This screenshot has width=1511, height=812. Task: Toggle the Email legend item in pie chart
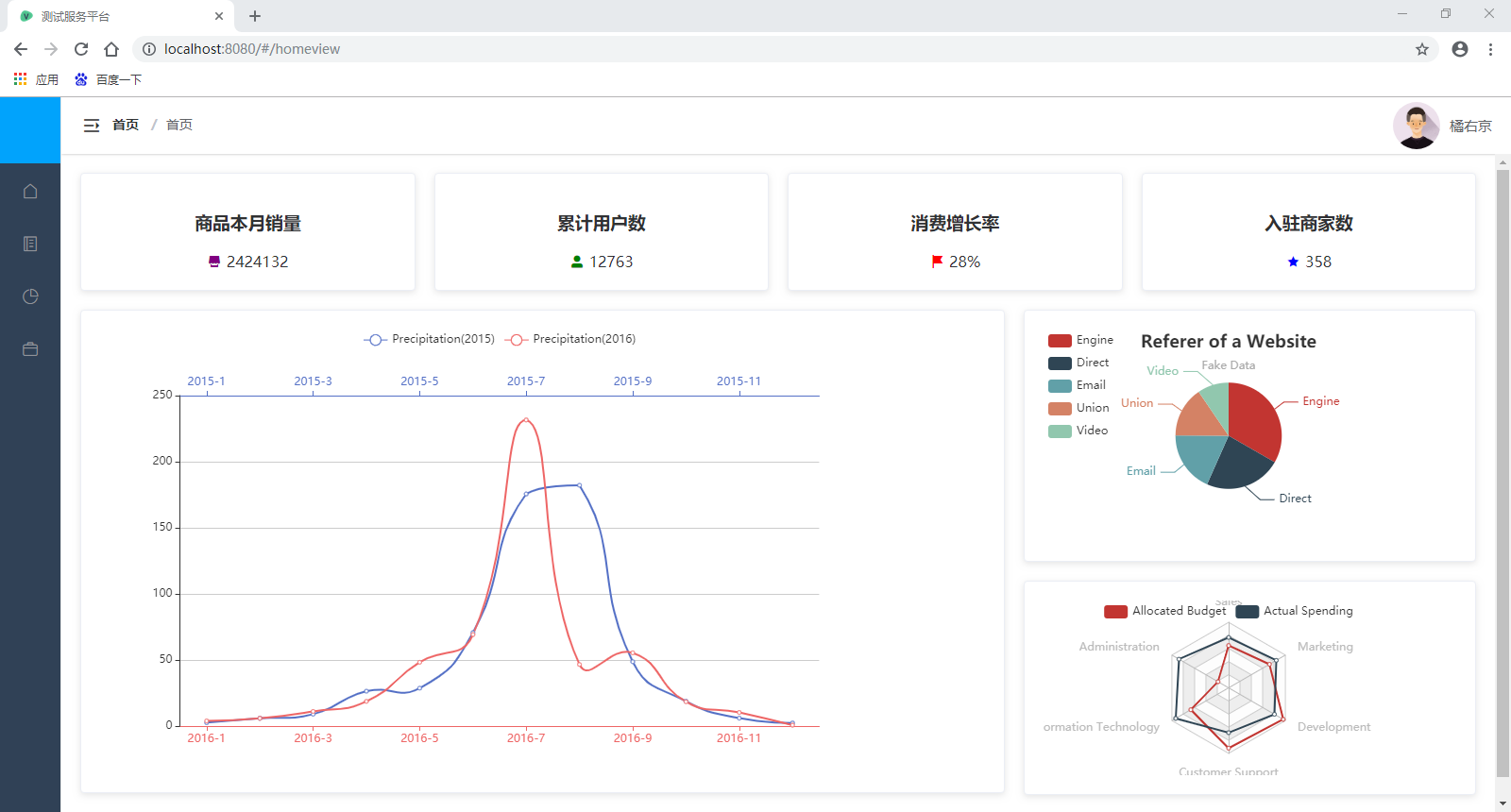coord(1077,385)
